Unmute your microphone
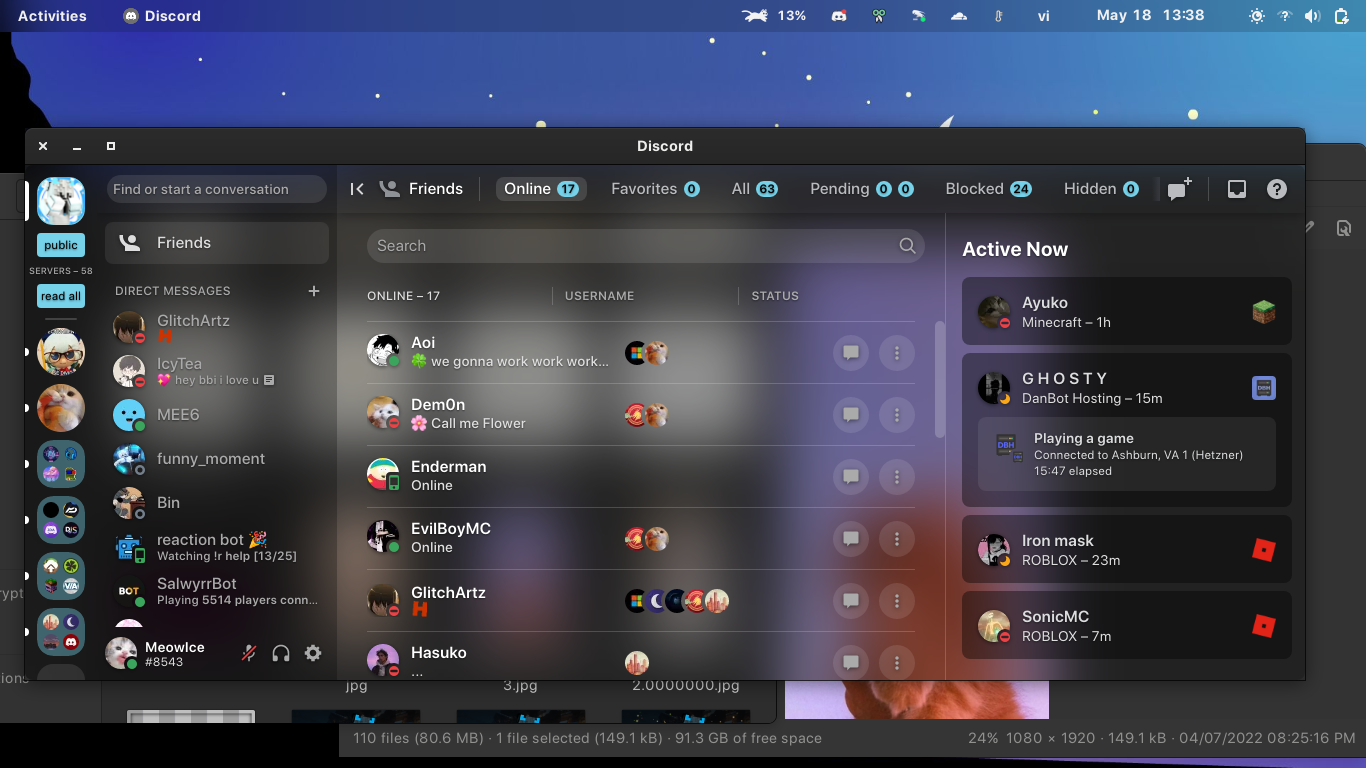1366x768 pixels. (x=247, y=653)
